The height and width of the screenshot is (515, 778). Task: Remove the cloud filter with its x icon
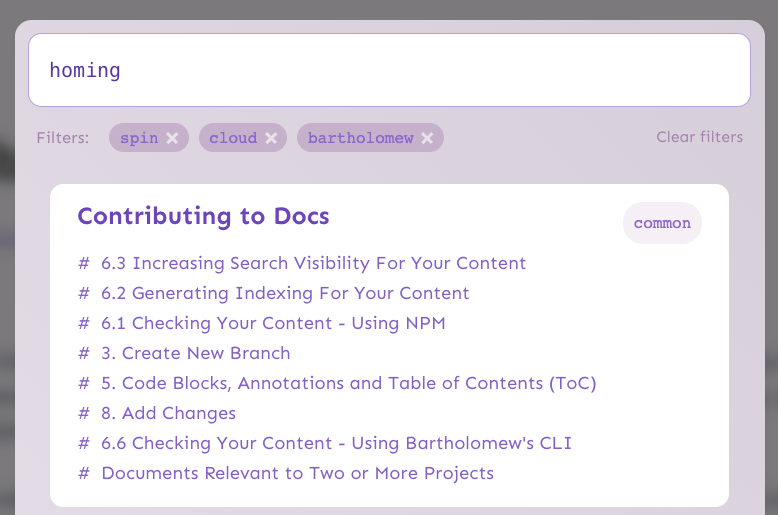tap(271, 138)
